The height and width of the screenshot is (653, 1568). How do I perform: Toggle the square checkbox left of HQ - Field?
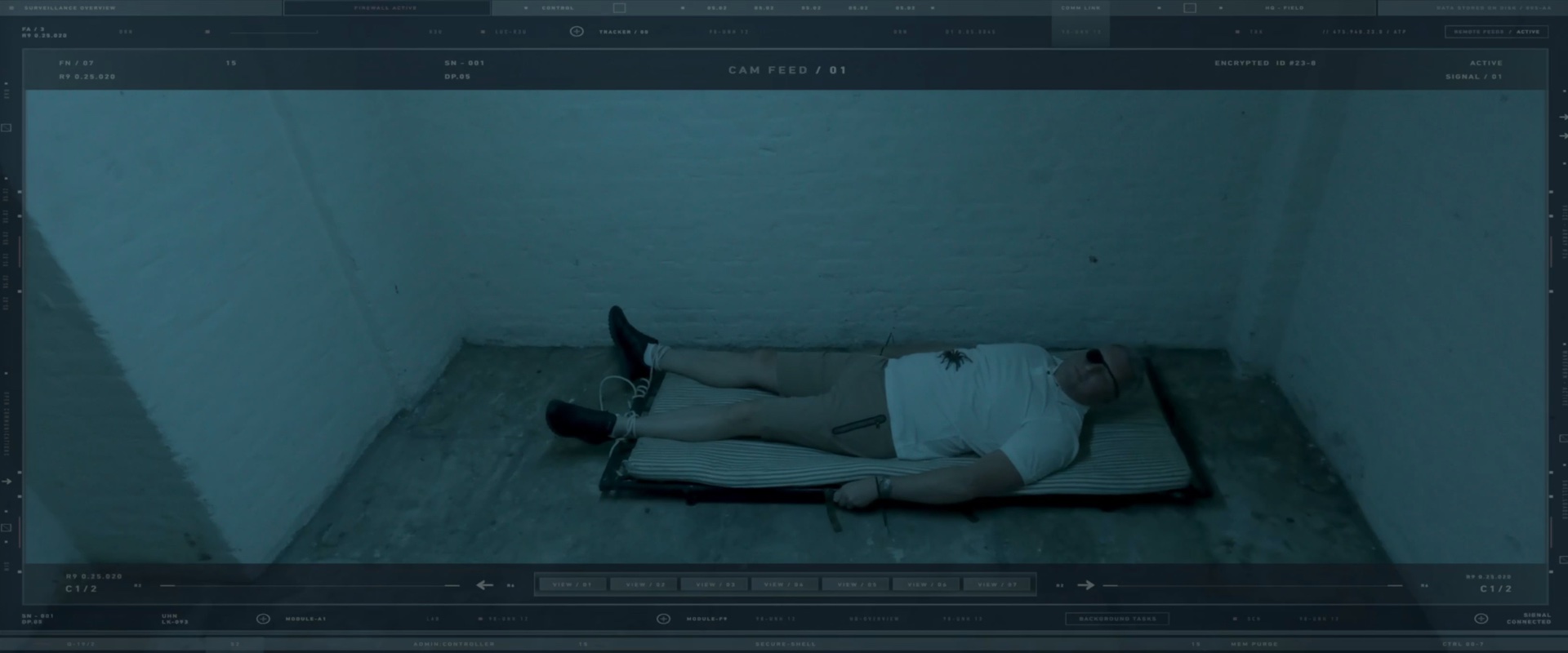click(1190, 8)
